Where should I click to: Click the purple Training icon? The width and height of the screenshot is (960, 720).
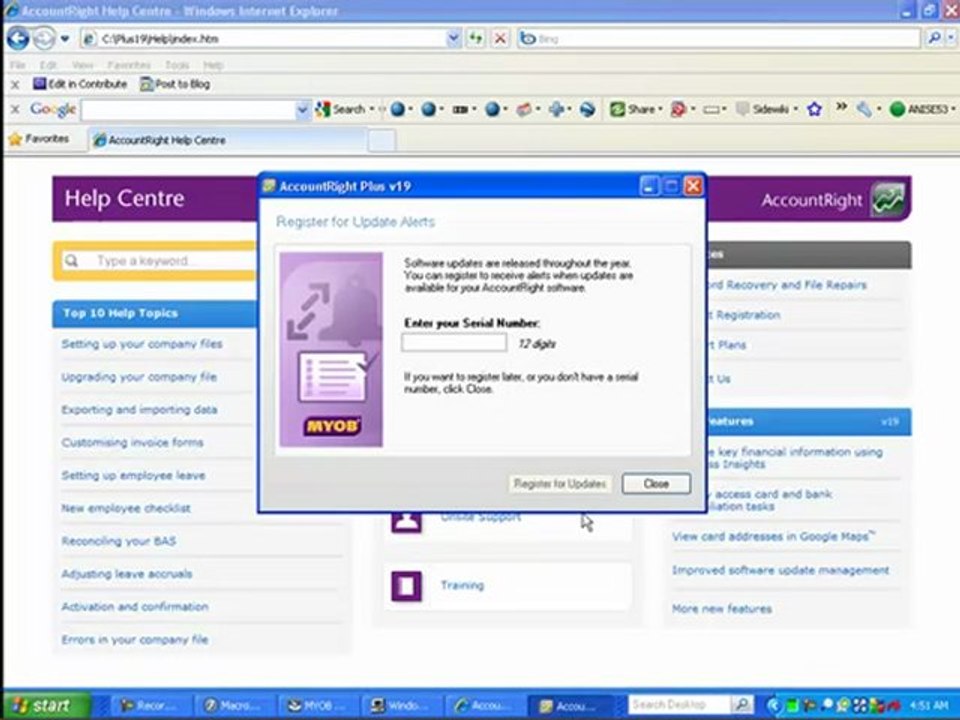tap(407, 586)
